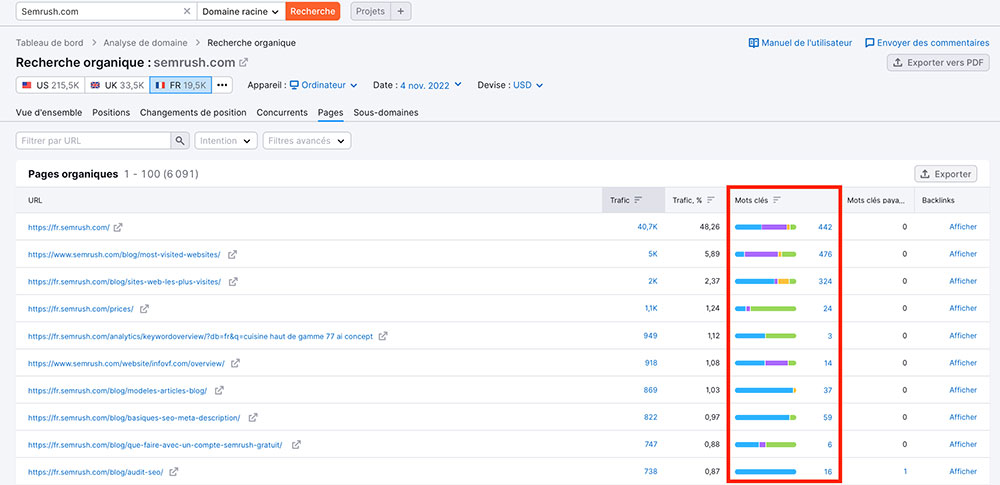Switch to Sous-domaines tab
This screenshot has width=1000, height=485.
pyautogui.click(x=386, y=112)
